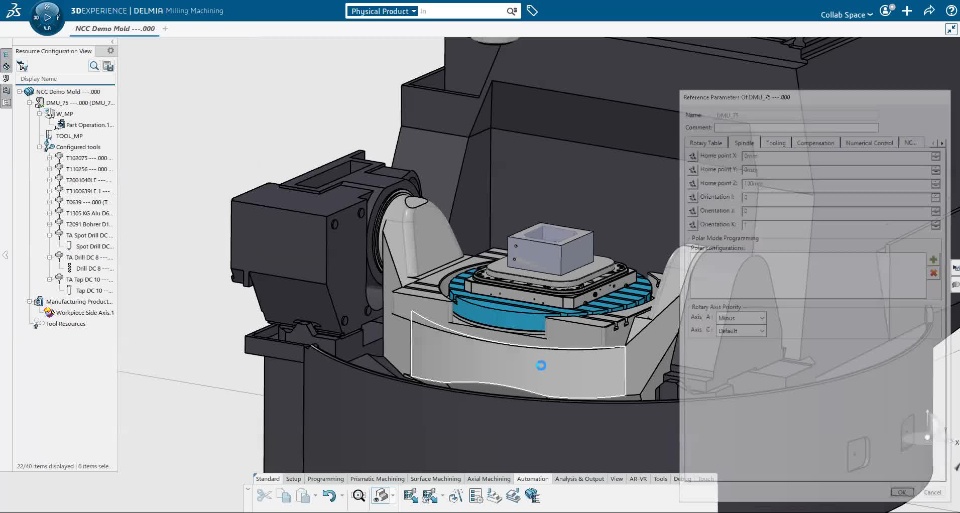The height and width of the screenshot is (513, 960).
Task: Open the Compensation tab in dialog
Action: [816, 143]
